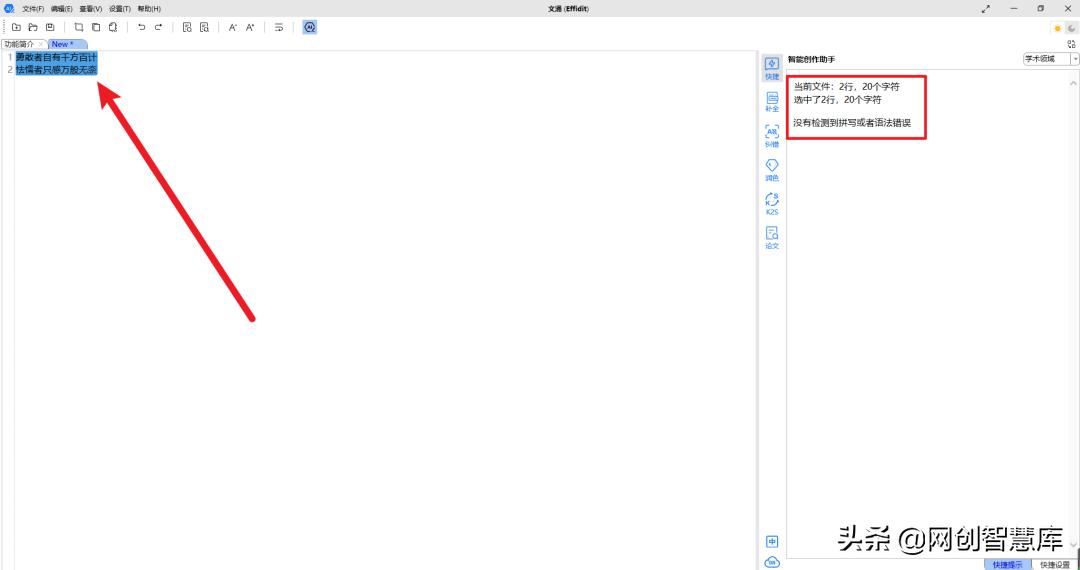Open the 快捷 sidebar tool
Image resolution: width=1080 pixels, height=570 pixels.
click(772, 68)
